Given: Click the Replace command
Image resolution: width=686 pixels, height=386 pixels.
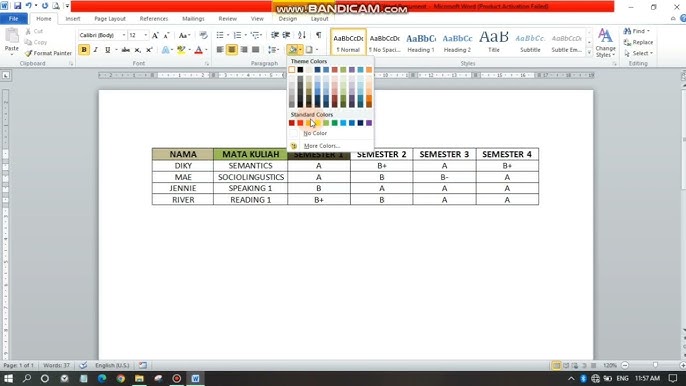Looking at the screenshot, I should (x=638, y=42).
